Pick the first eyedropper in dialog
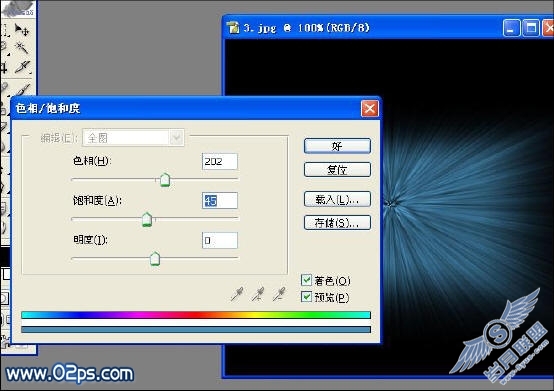The image size is (554, 391). click(237, 294)
